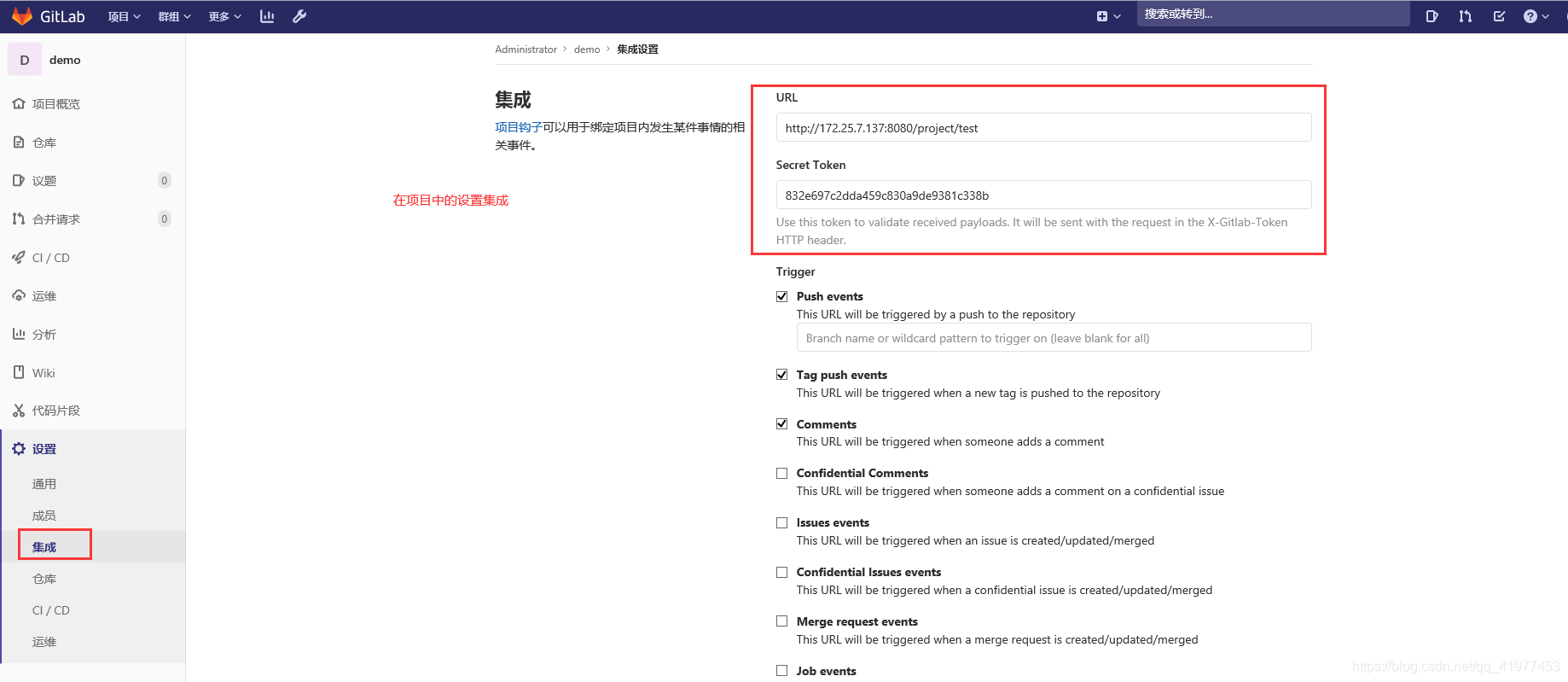The image size is (1568, 682).
Task: Click the gear icon next to 设置
Action: coord(19,449)
